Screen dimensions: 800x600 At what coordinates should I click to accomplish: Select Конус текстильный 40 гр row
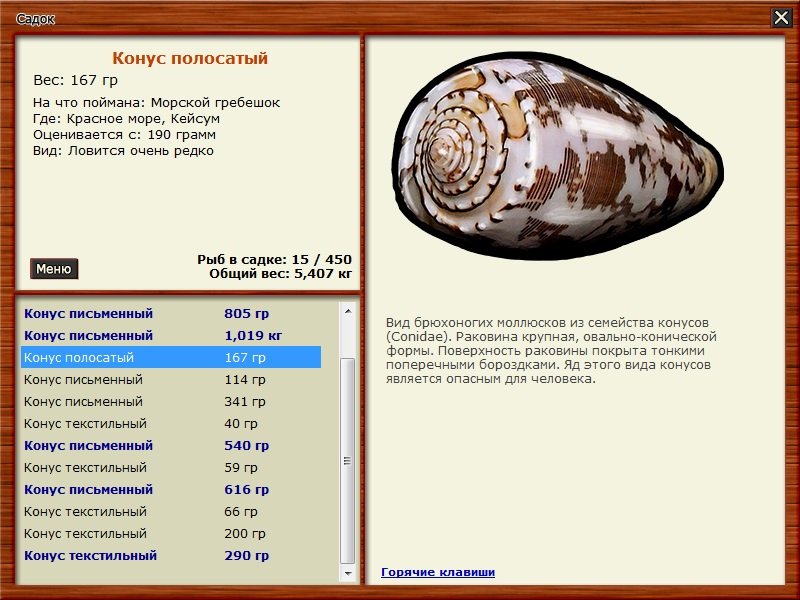coord(171,423)
